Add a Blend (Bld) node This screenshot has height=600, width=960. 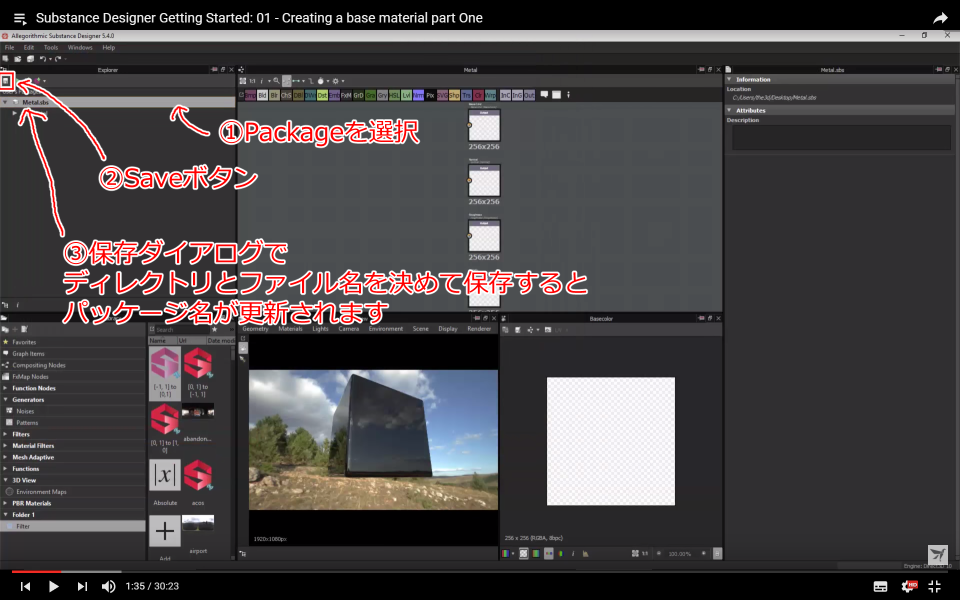pos(262,96)
